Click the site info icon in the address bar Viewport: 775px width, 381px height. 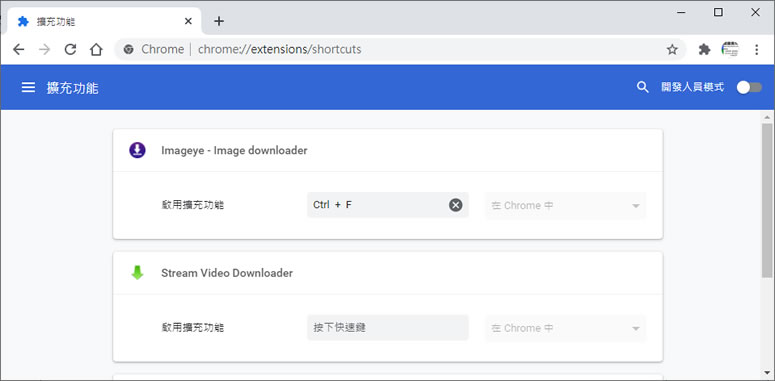(129, 49)
